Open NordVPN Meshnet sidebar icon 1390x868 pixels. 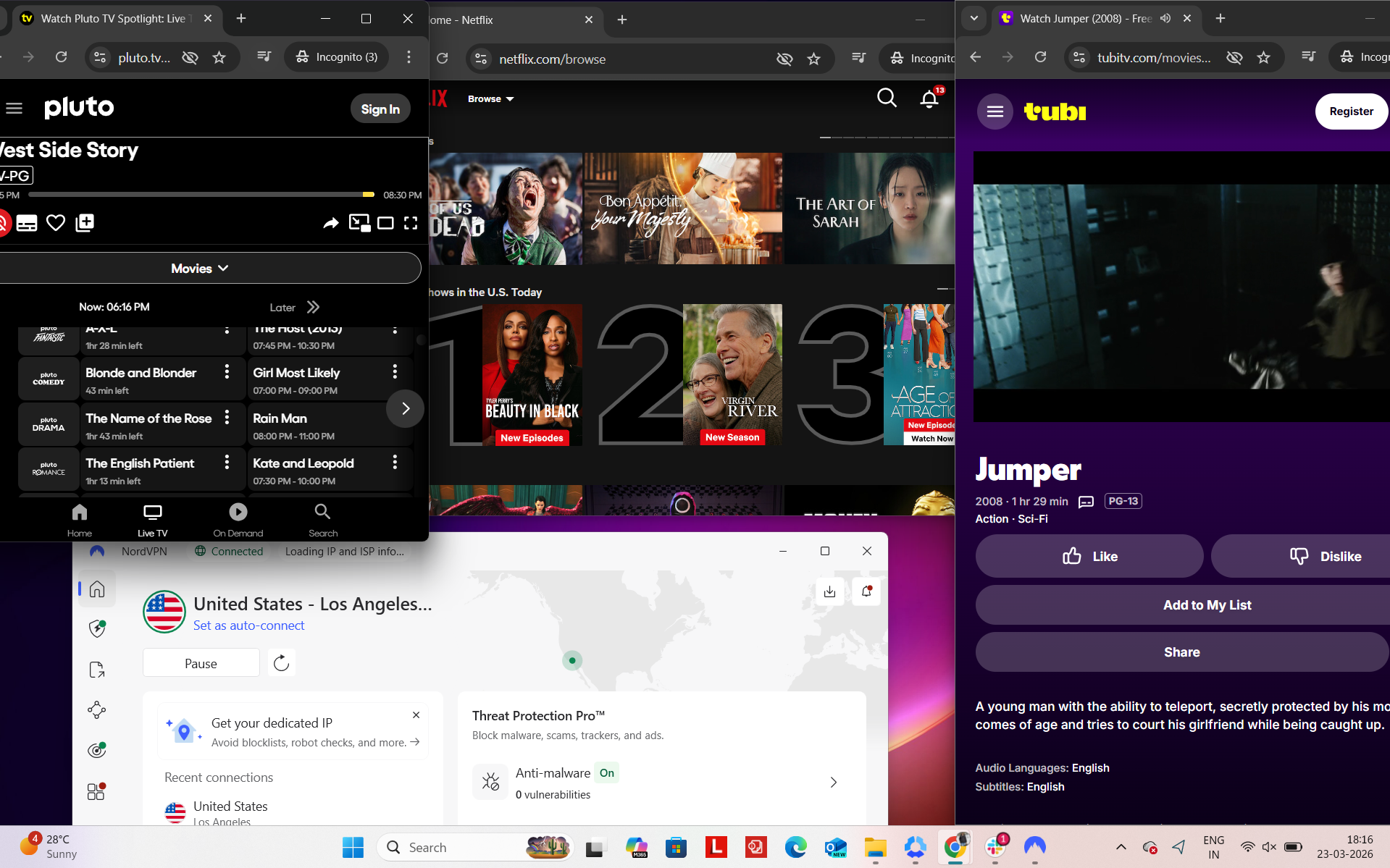(97, 709)
